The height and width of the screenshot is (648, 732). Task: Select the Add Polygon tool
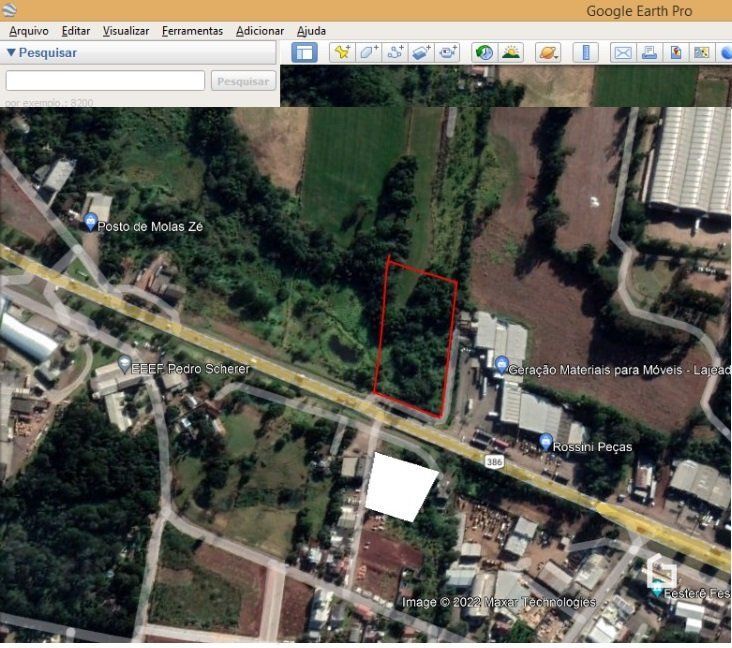[368, 52]
